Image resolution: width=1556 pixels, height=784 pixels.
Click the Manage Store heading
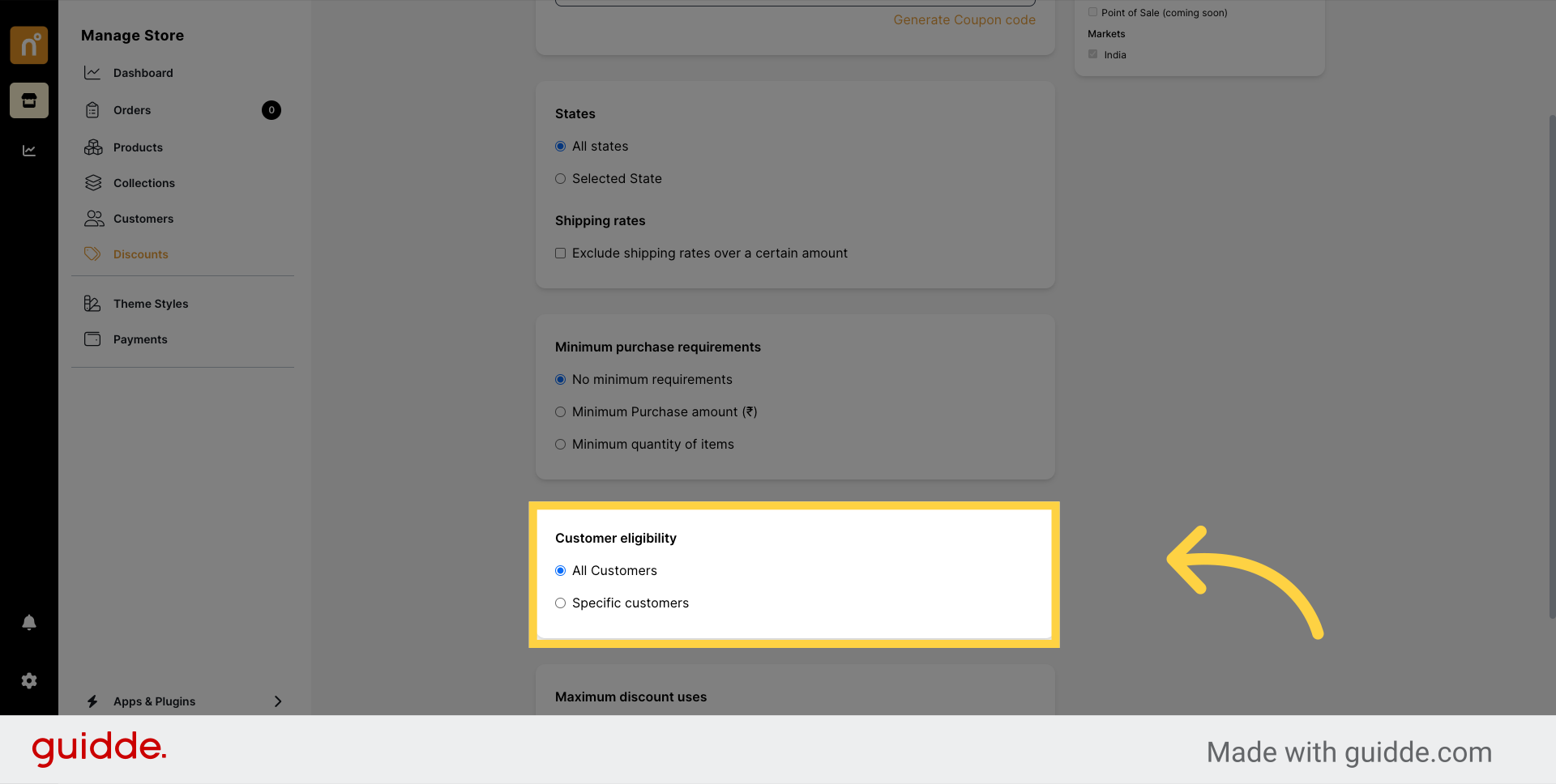[x=132, y=36]
